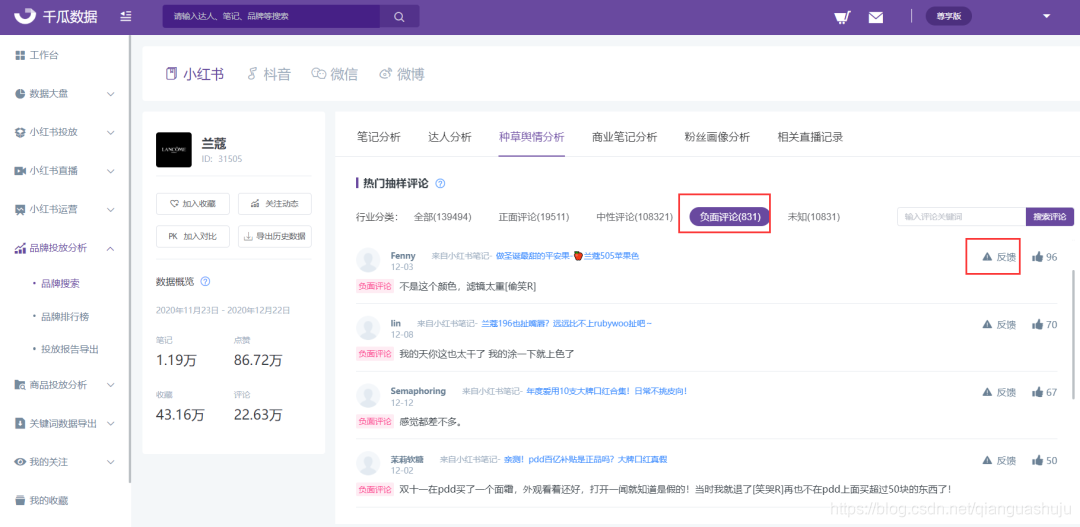This screenshot has width=1080, height=527.
Task: Open the 粉丝画像分析 tab
Action: coord(717,136)
